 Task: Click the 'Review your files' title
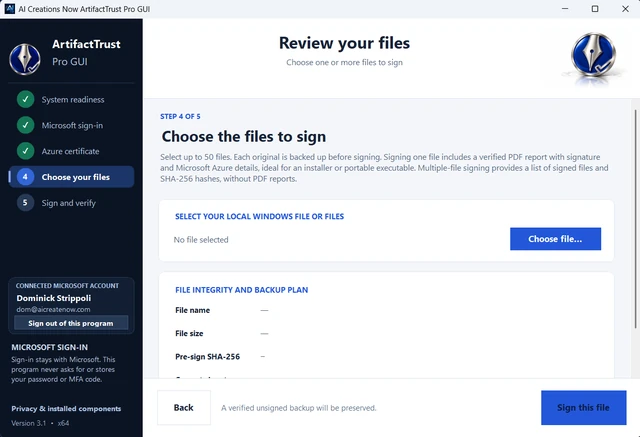coord(344,43)
